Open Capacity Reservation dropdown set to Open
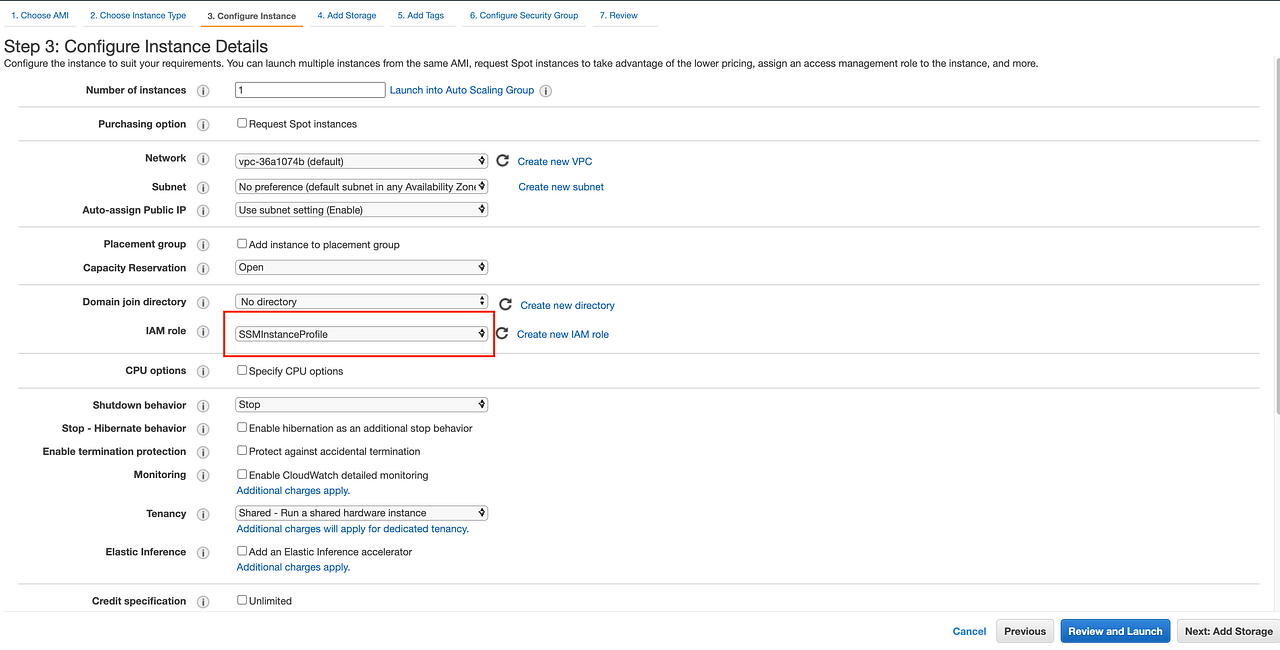Image resolution: width=1280 pixels, height=650 pixels. click(361, 267)
